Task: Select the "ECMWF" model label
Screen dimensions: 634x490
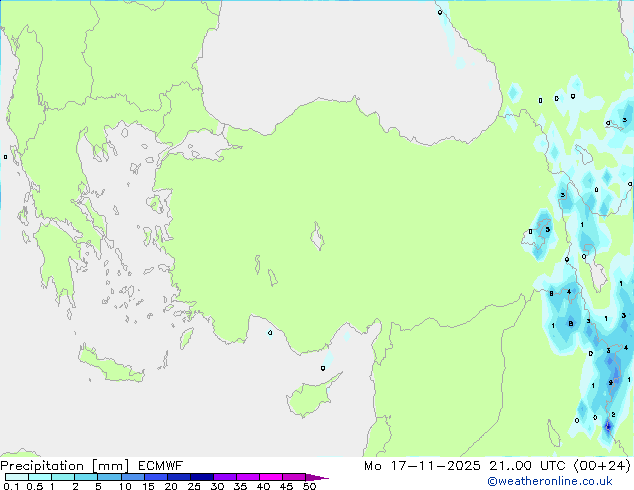Action: [x=161, y=466]
